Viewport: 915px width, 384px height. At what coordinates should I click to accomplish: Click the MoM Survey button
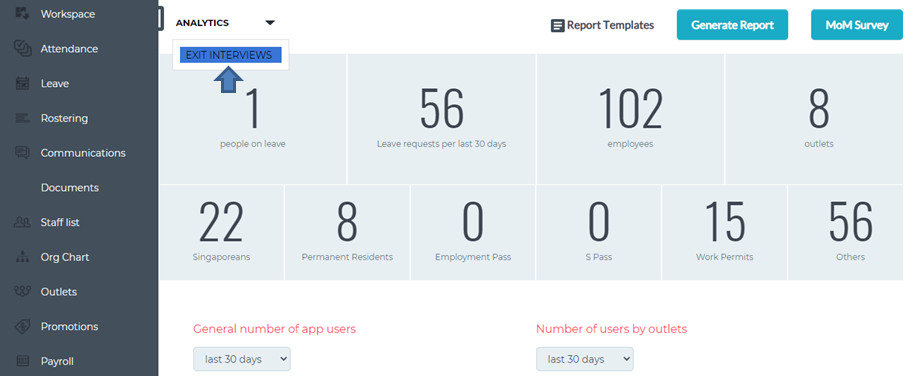857,25
